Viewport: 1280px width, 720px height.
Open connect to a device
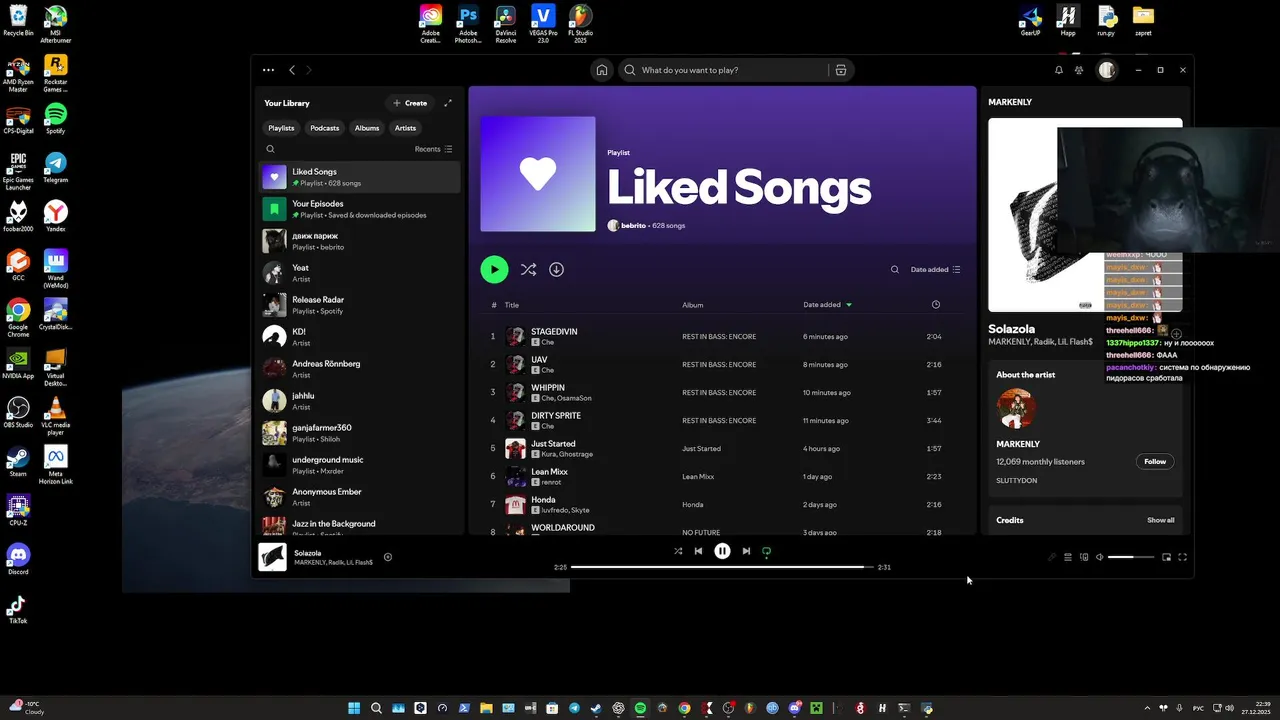pyautogui.click(x=1084, y=557)
